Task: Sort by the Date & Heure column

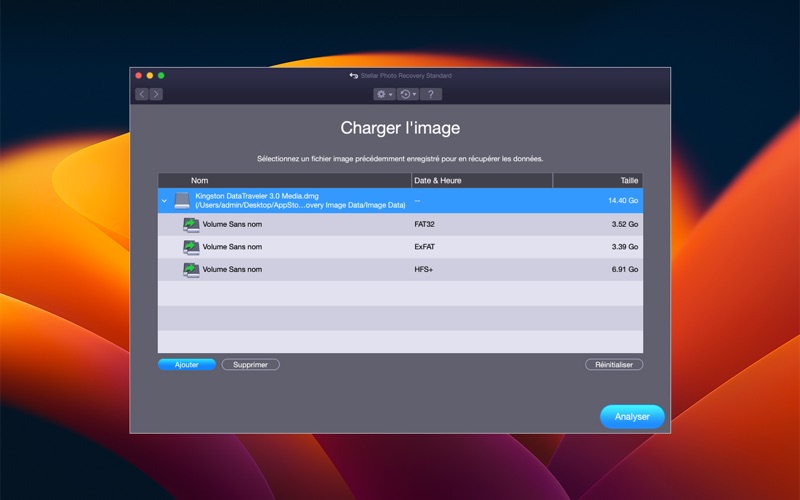Action: click(x=482, y=181)
